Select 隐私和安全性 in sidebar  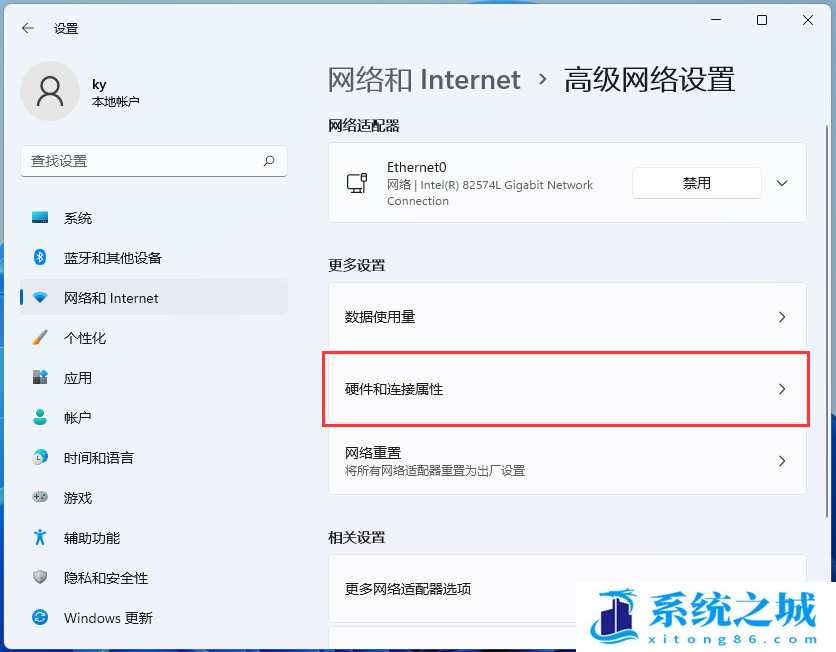(x=105, y=578)
